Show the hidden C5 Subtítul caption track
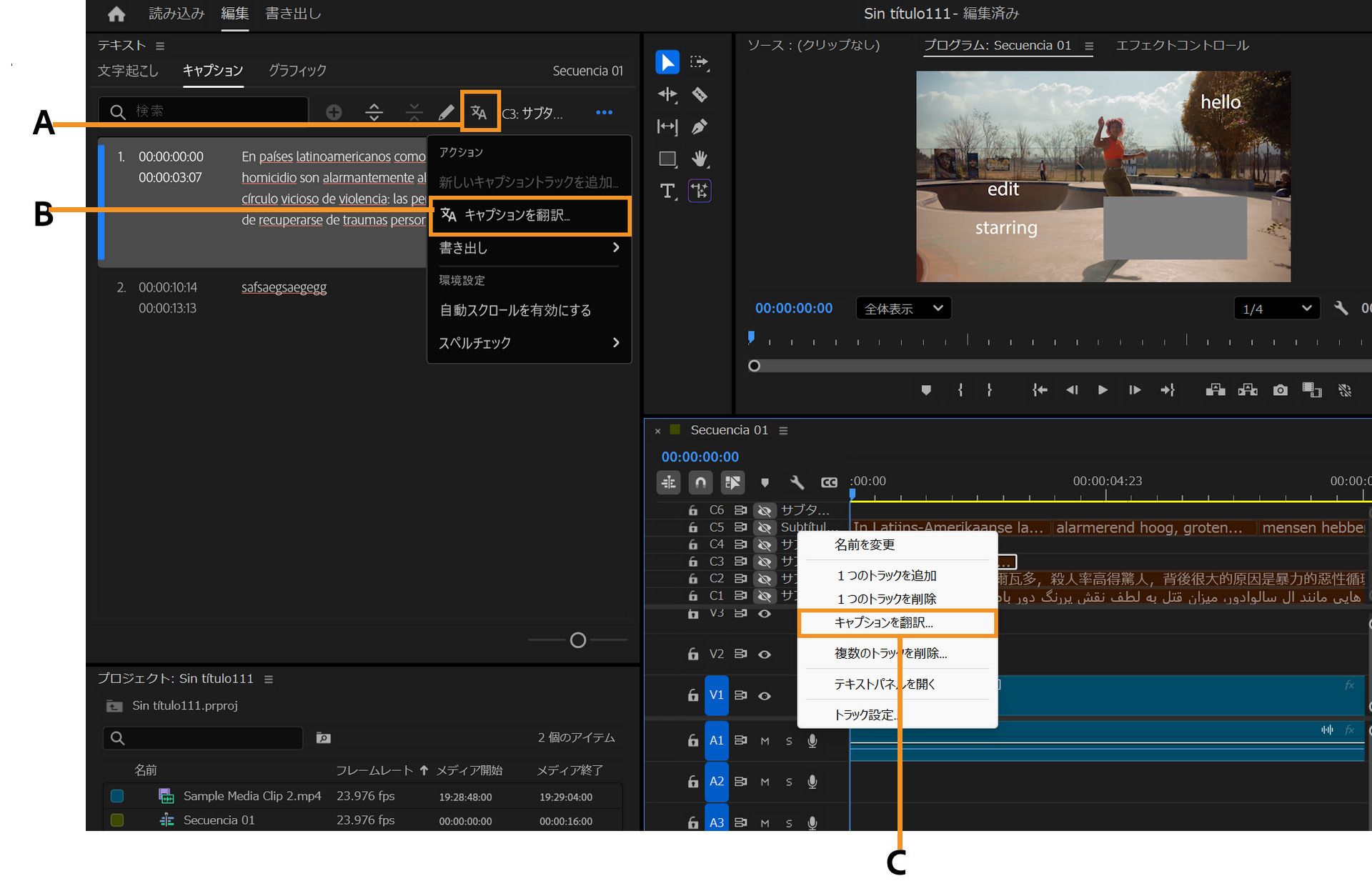 pyautogui.click(x=765, y=527)
